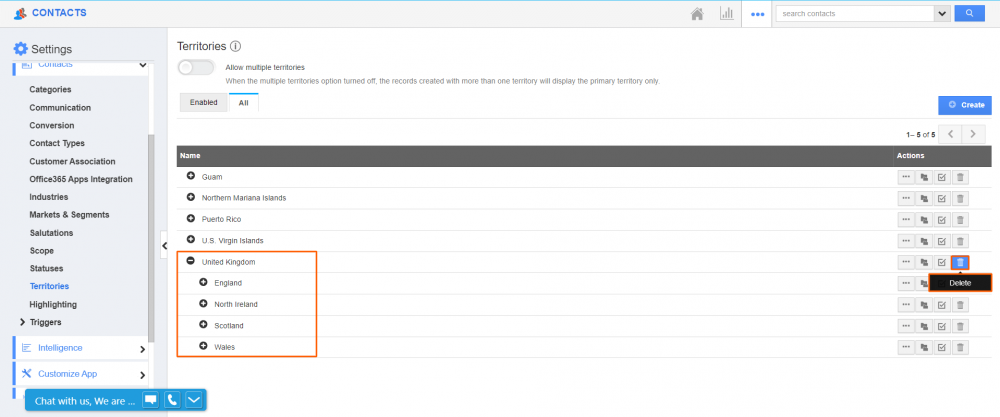Switch to the Enabled tab
Screen dimensions: 1000x417
[203, 102]
